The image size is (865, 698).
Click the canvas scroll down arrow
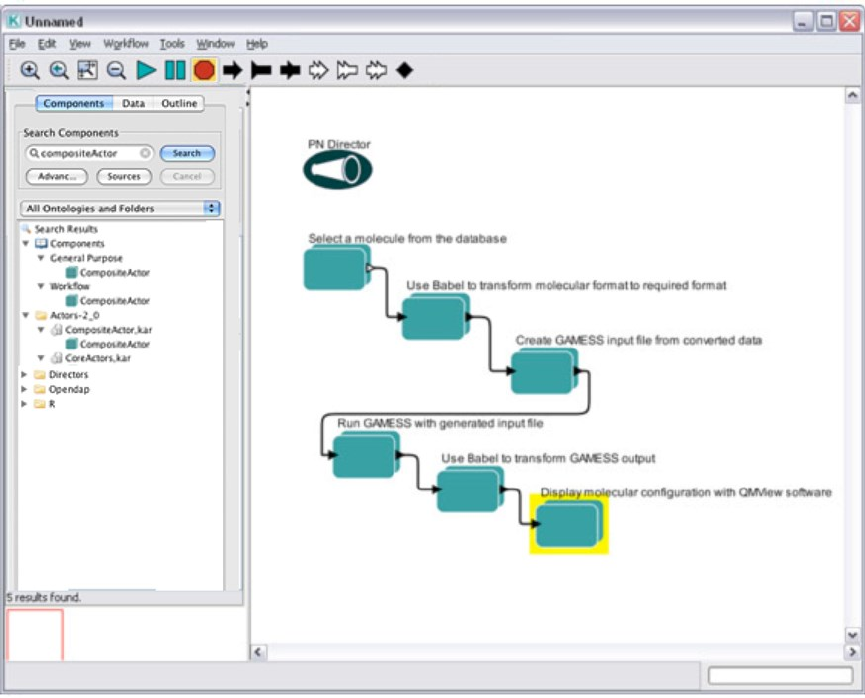point(852,635)
